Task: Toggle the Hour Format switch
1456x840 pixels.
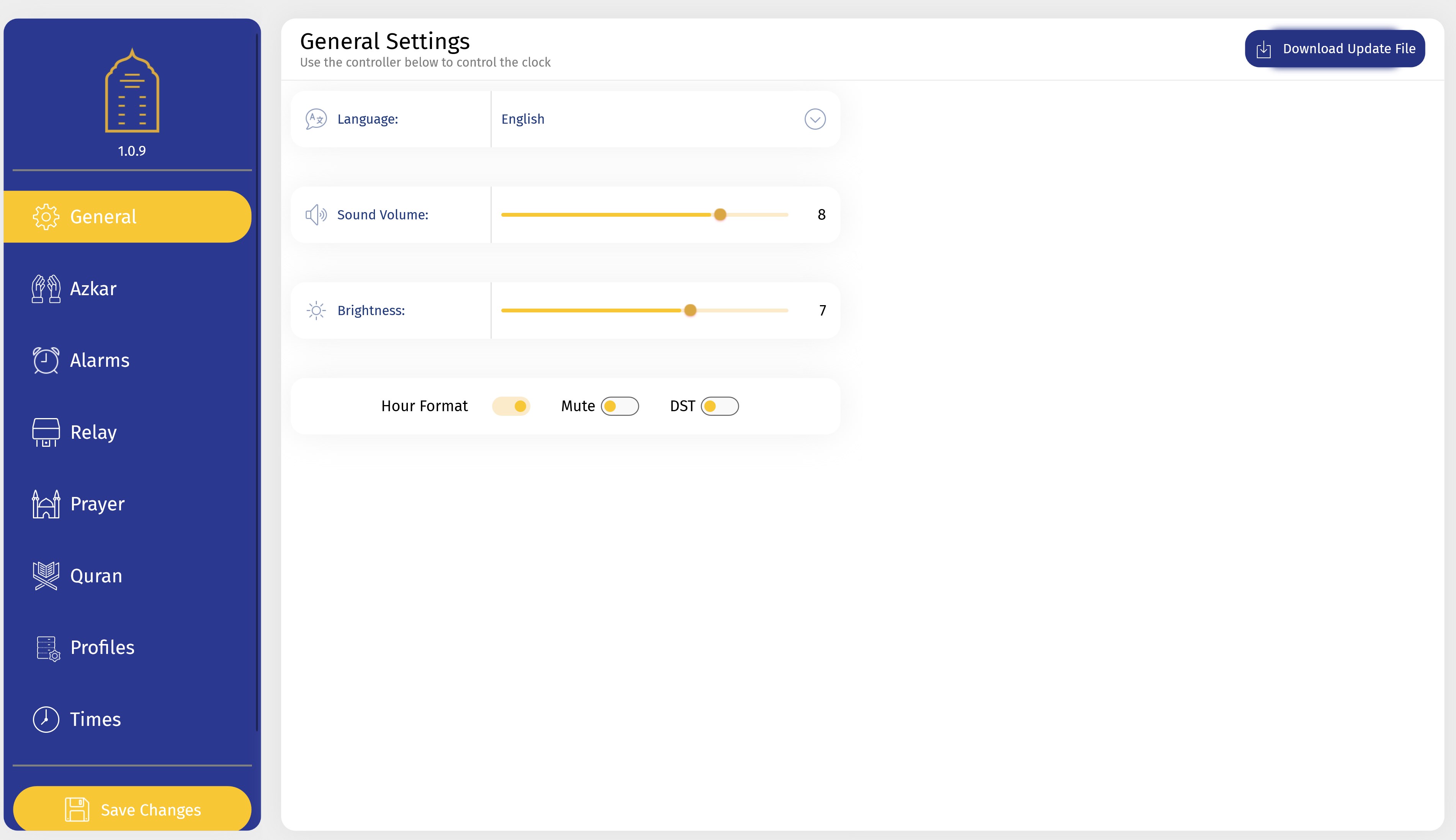Action: click(x=511, y=406)
